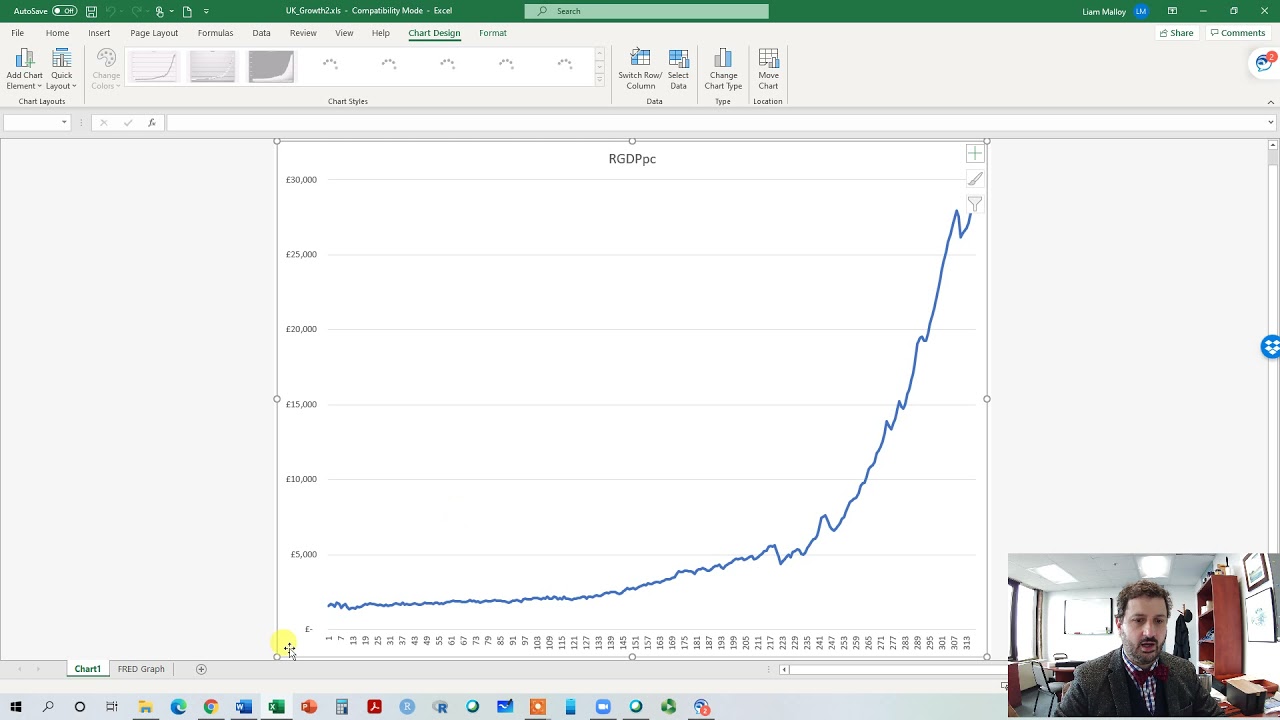Image resolution: width=1280 pixels, height=720 pixels.
Task: Open Chrome from the taskbar
Action: pyautogui.click(x=211, y=707)
